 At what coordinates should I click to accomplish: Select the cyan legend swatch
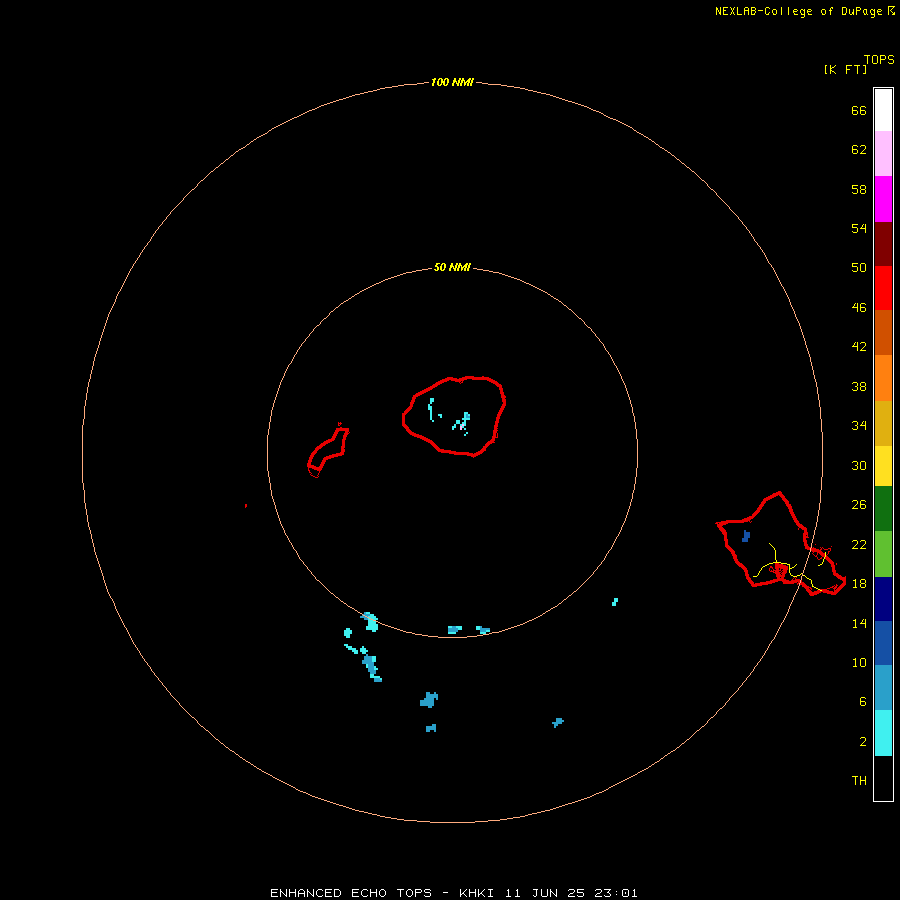[883, 733]
